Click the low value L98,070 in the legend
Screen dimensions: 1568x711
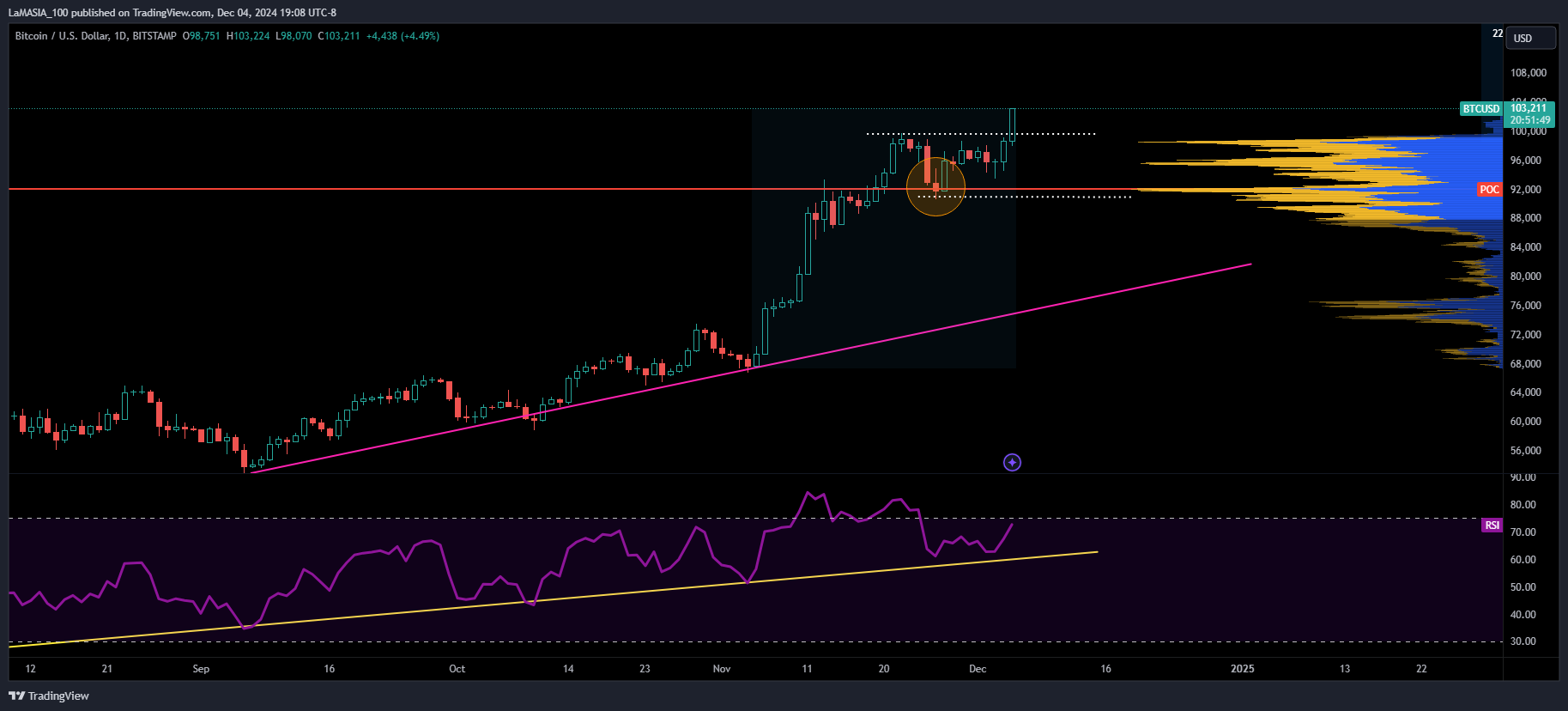[294, 36]
